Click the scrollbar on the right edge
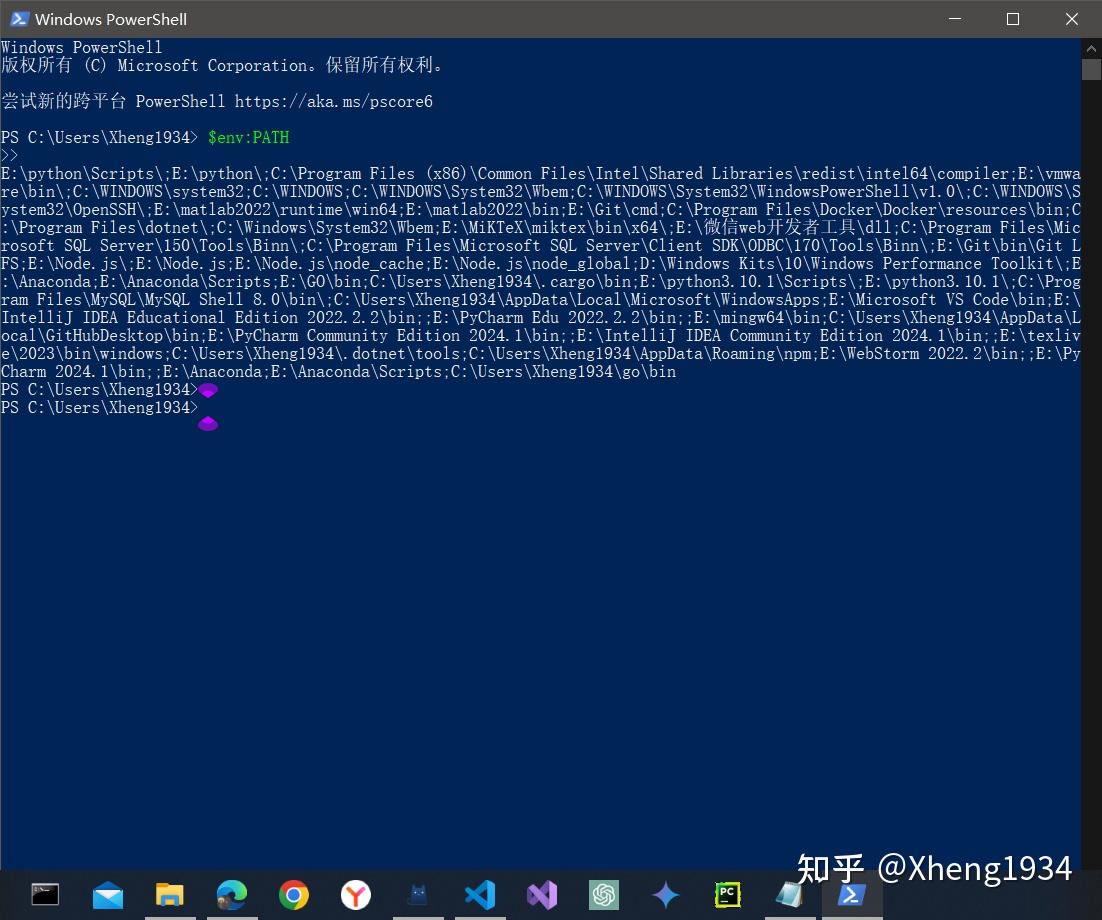 tap(1090, 69)
